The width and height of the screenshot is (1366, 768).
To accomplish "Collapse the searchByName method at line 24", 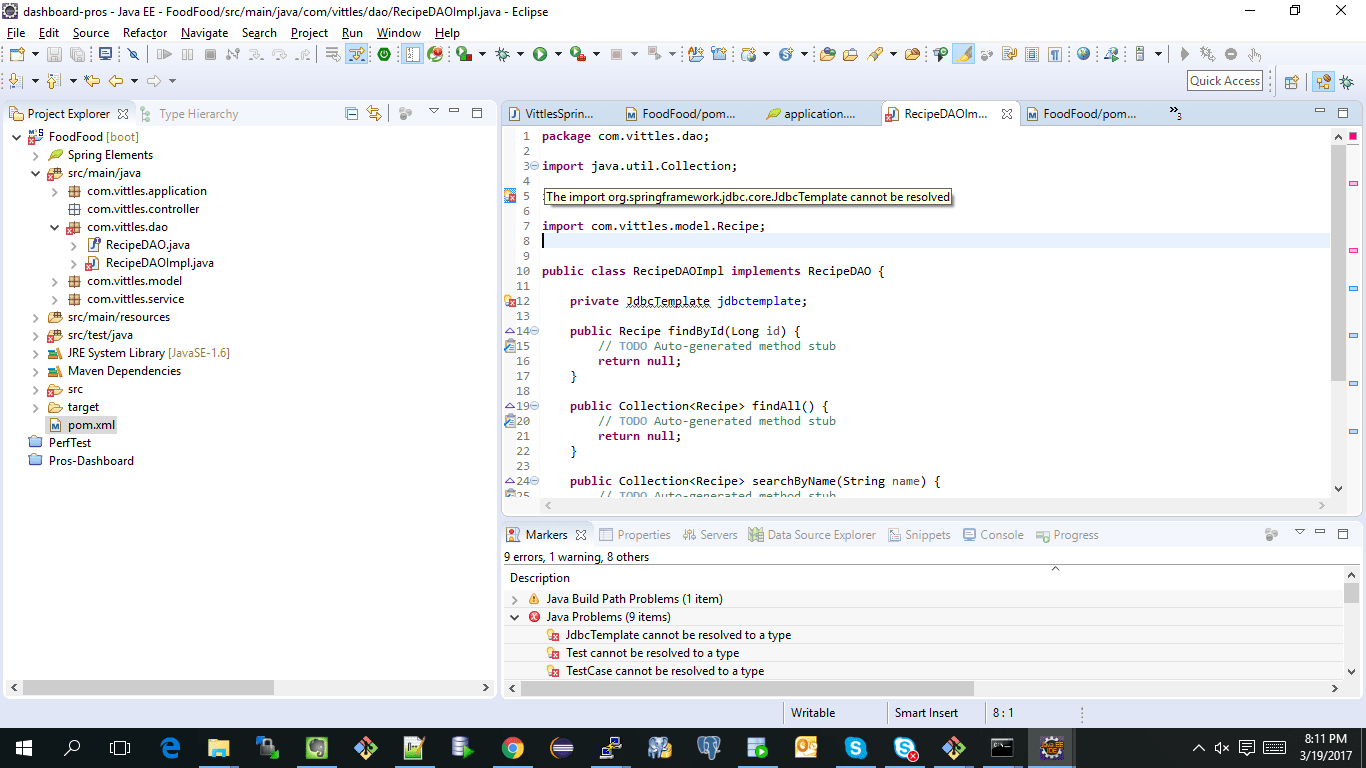I will (x=534, y=481).
